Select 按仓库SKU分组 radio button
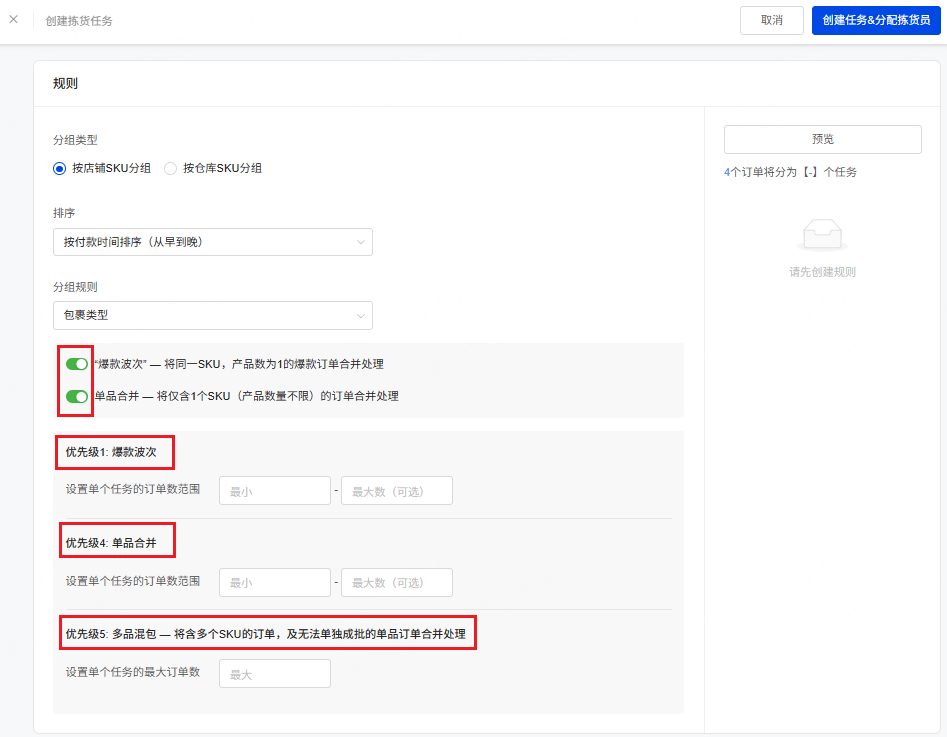The height and width of the screenshot is (737, 947). pos(170,168)
